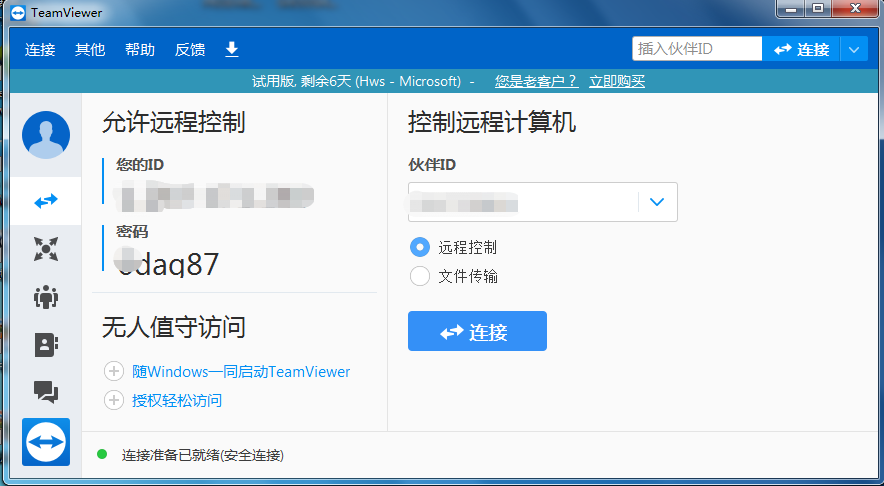Click the large blue 连接 button

click(x=477, y=331)
